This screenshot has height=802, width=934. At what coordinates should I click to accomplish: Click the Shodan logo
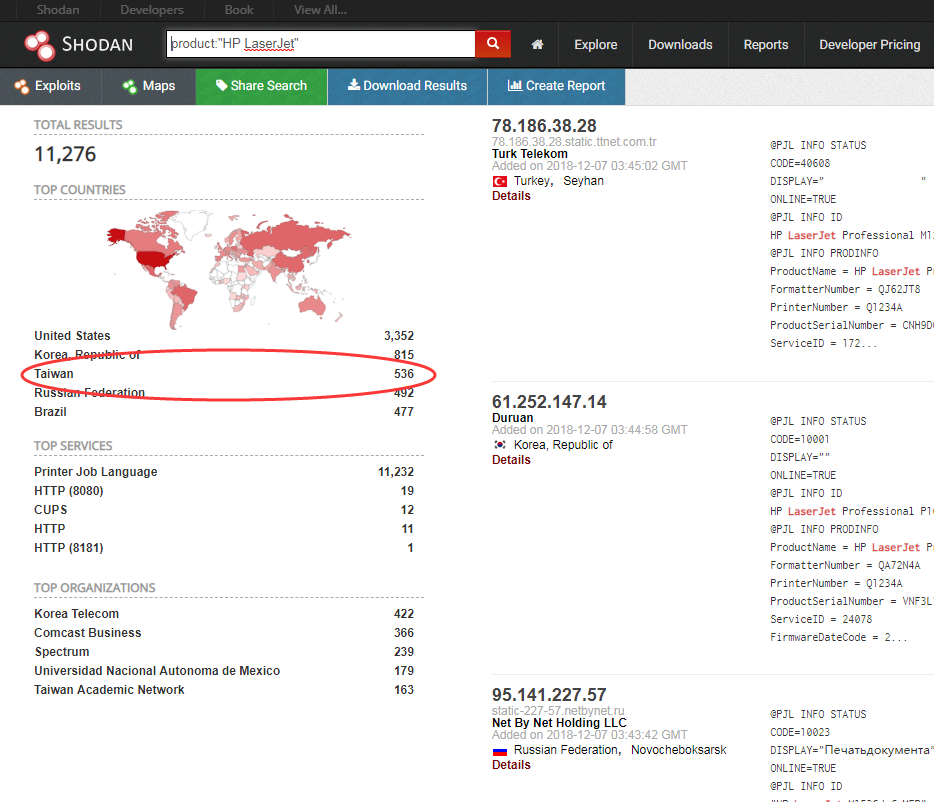tap(78, 45)
